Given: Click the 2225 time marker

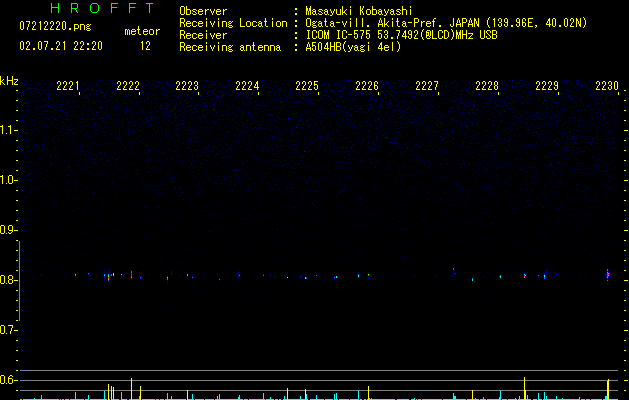Looking at the screenshot, I should [307, 86].
